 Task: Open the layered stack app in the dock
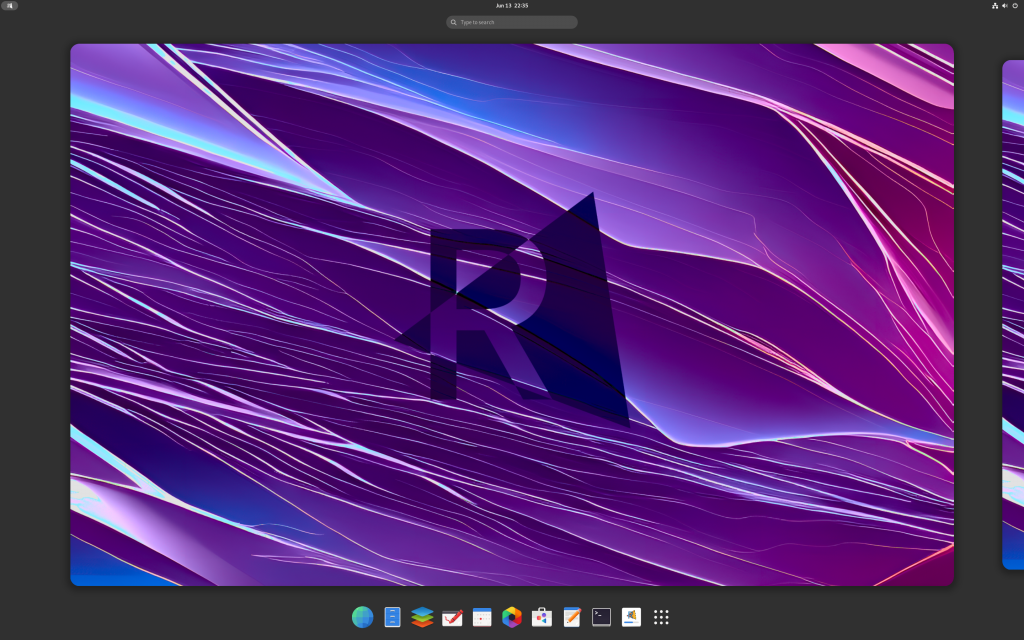(422, 617)
